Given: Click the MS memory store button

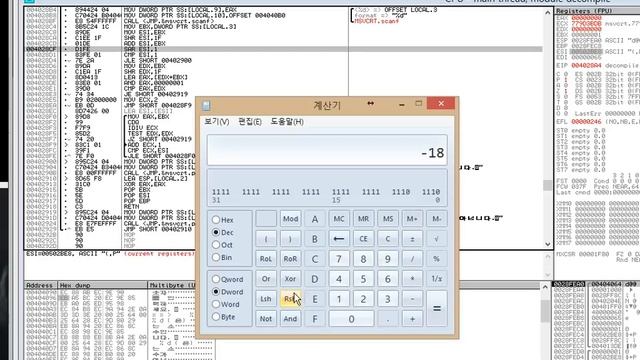Looking at the screenshot, I should [x=388, y=219].
